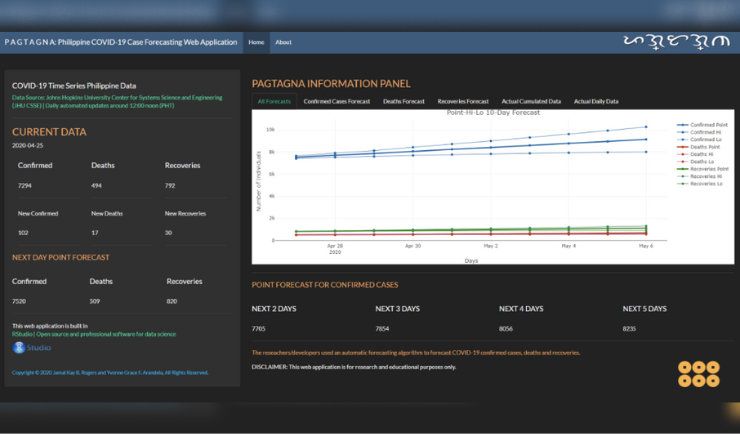Hide Deaths Point series via legend
This screenshot has height=434, width=740.
tap(704, 147)
